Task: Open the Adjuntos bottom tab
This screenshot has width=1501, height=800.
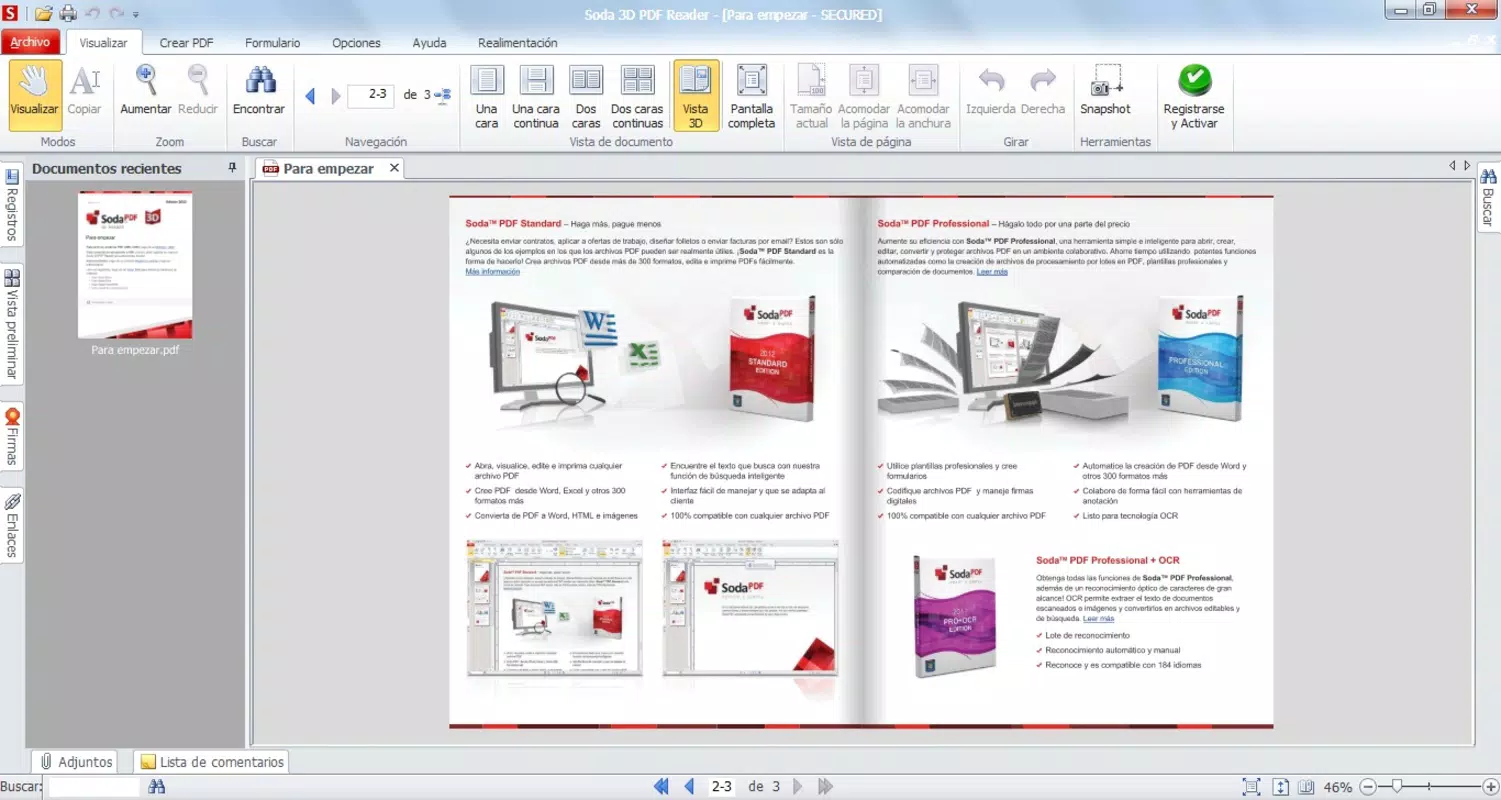Action: pyautogui.click(x=75, y=762)
